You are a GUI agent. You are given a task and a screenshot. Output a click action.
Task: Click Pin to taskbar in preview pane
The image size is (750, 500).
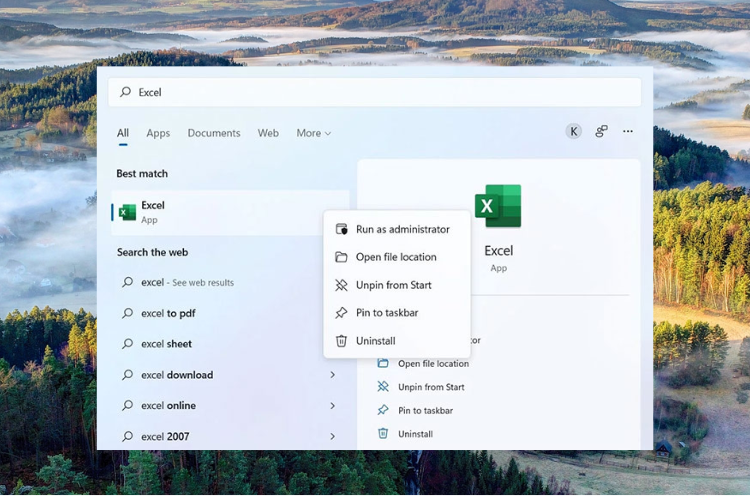click(x=425, y=411)
